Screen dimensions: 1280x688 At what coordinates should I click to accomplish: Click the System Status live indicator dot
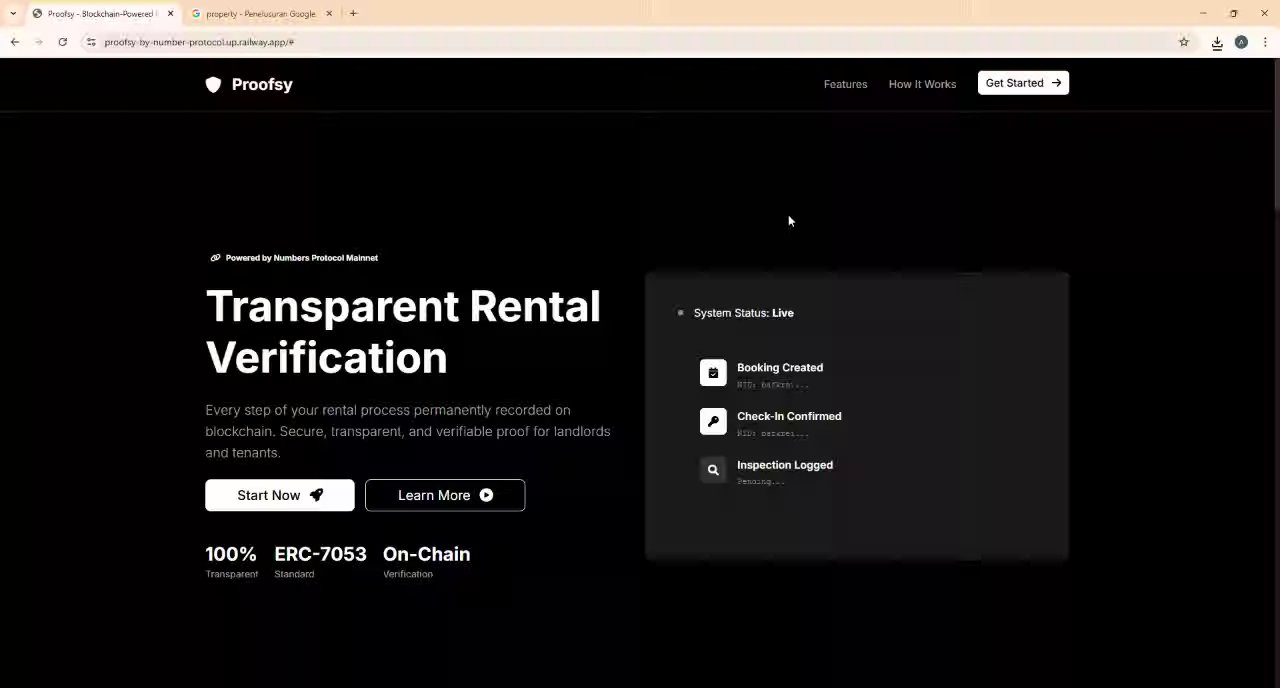click(681, 313)
